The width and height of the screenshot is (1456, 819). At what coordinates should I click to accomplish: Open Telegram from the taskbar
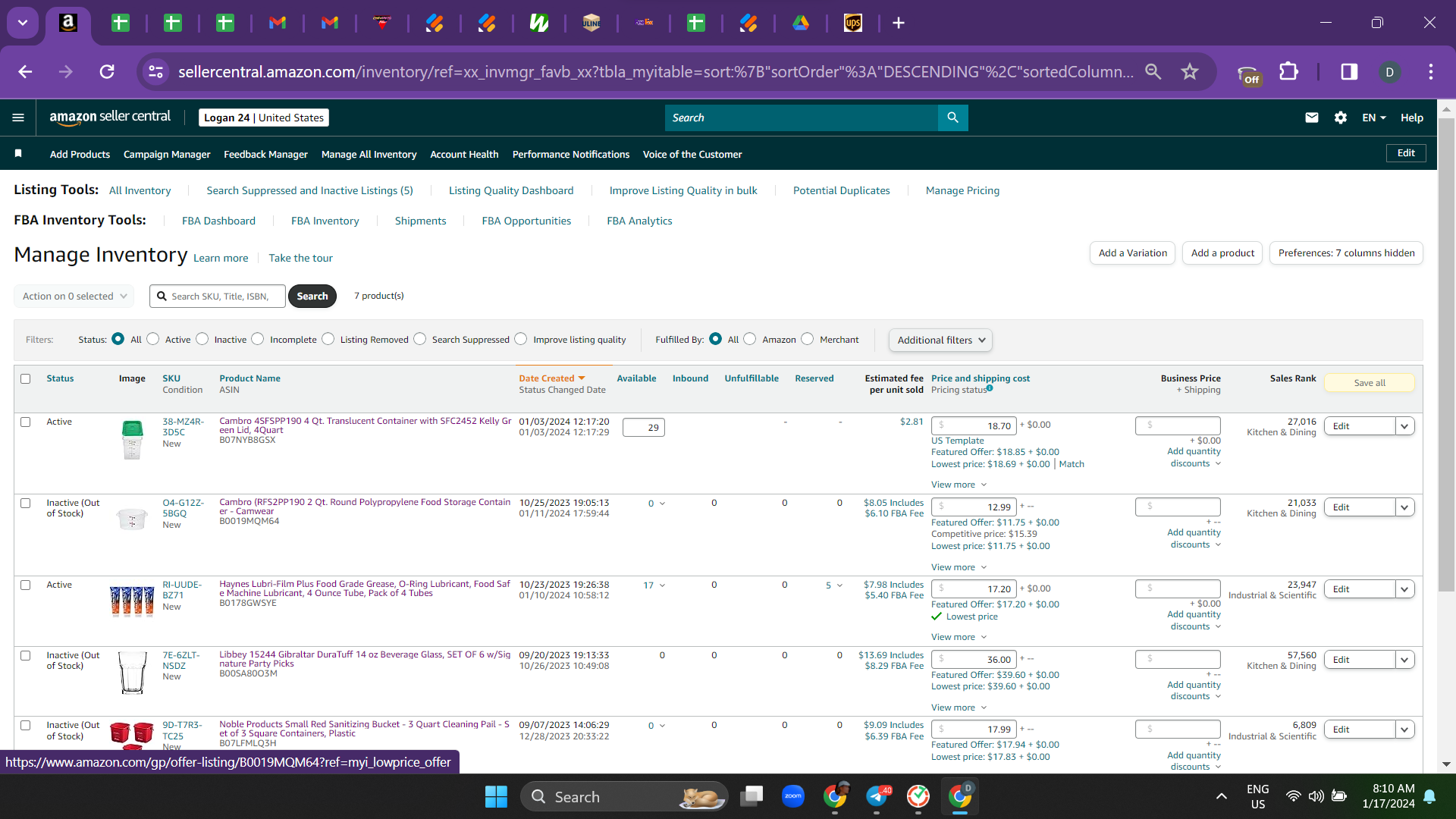point(877,796)
